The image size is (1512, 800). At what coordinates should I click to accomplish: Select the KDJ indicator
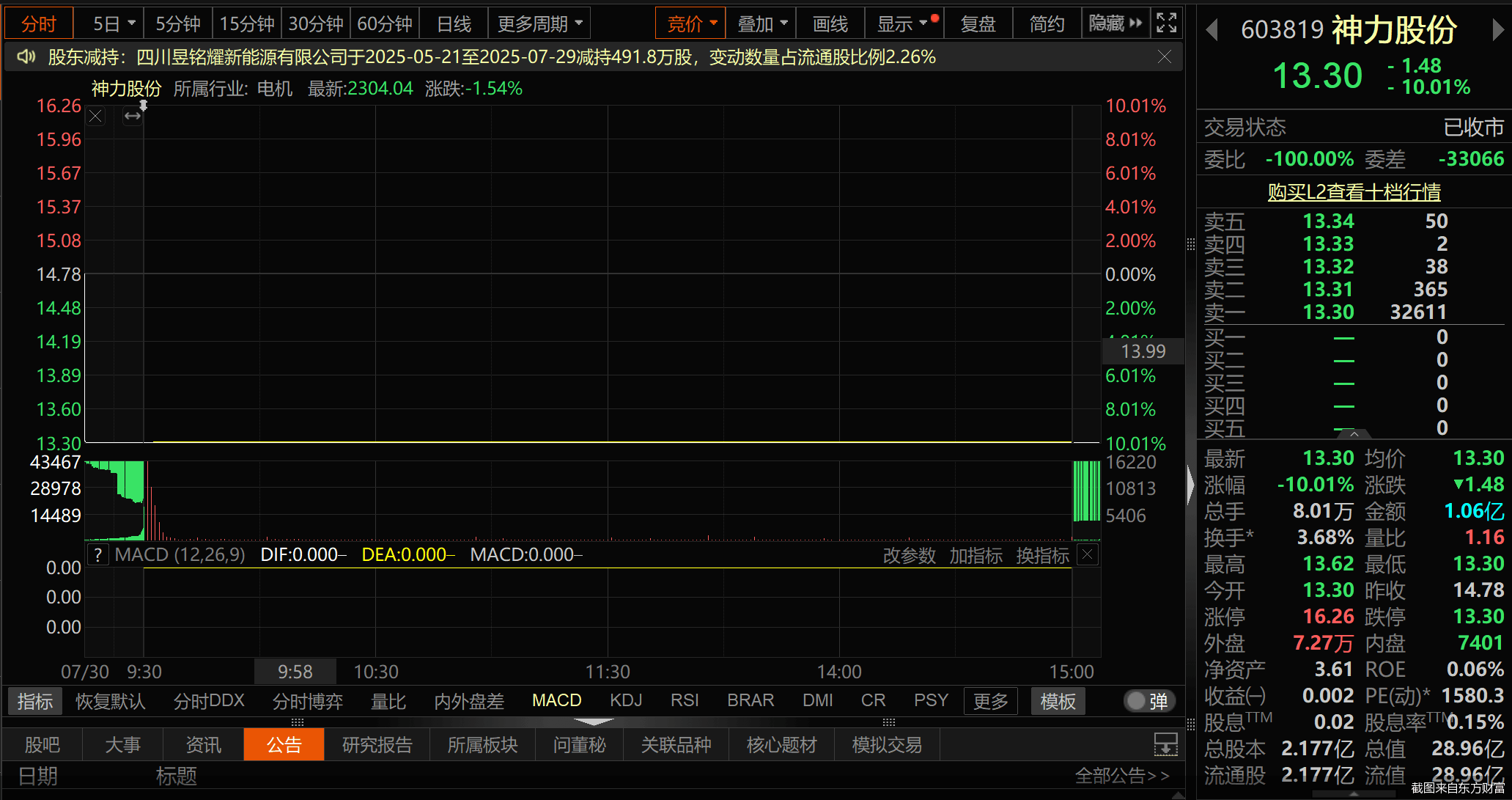626,701
